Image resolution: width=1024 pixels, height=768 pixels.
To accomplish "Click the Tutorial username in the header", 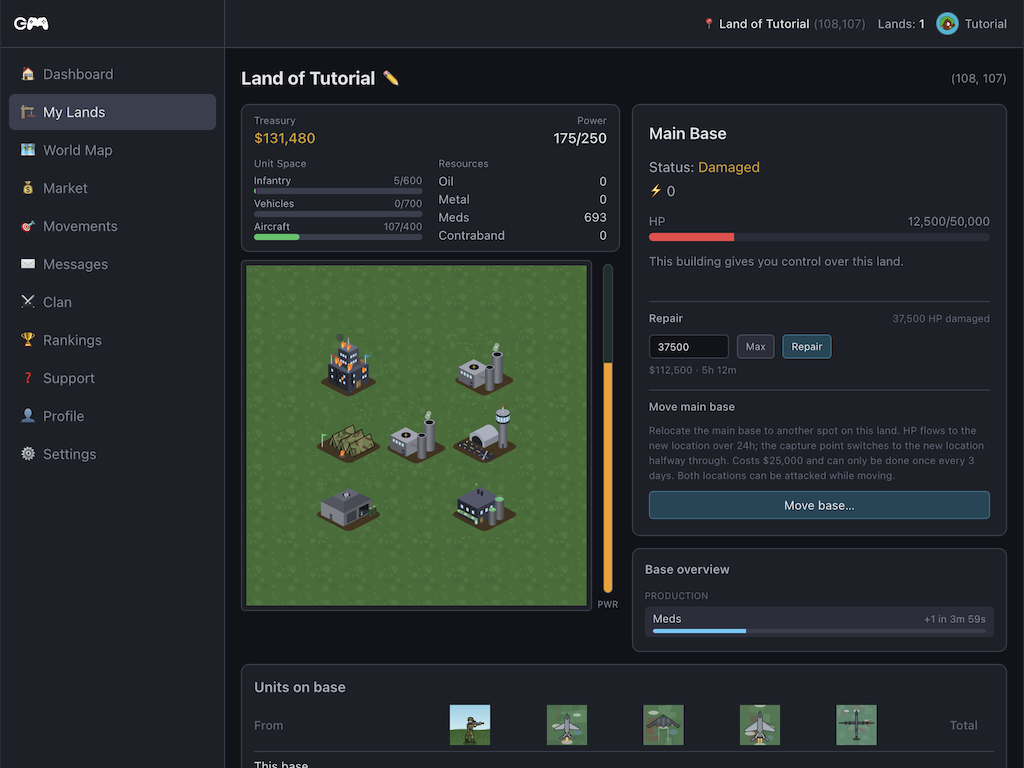I will (x=985, y=24).
